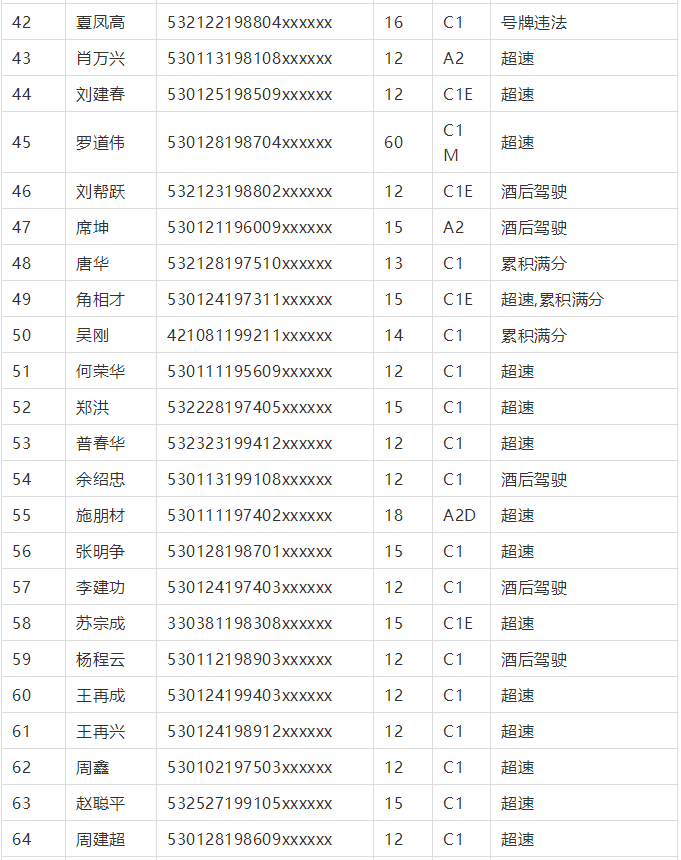
Task: Click the name 赵聪平
Action: [100, 803]
